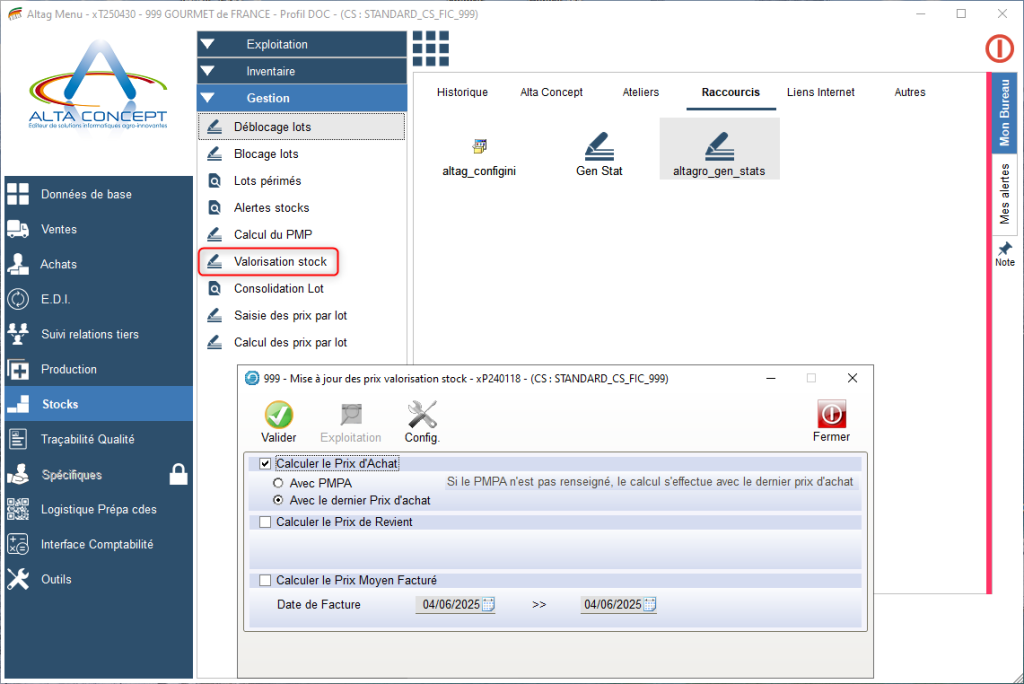This screenshot has height=684, width=1024.
Task: Open the altagro_gen_stats shortcut
Action: [x=718, y=146]
